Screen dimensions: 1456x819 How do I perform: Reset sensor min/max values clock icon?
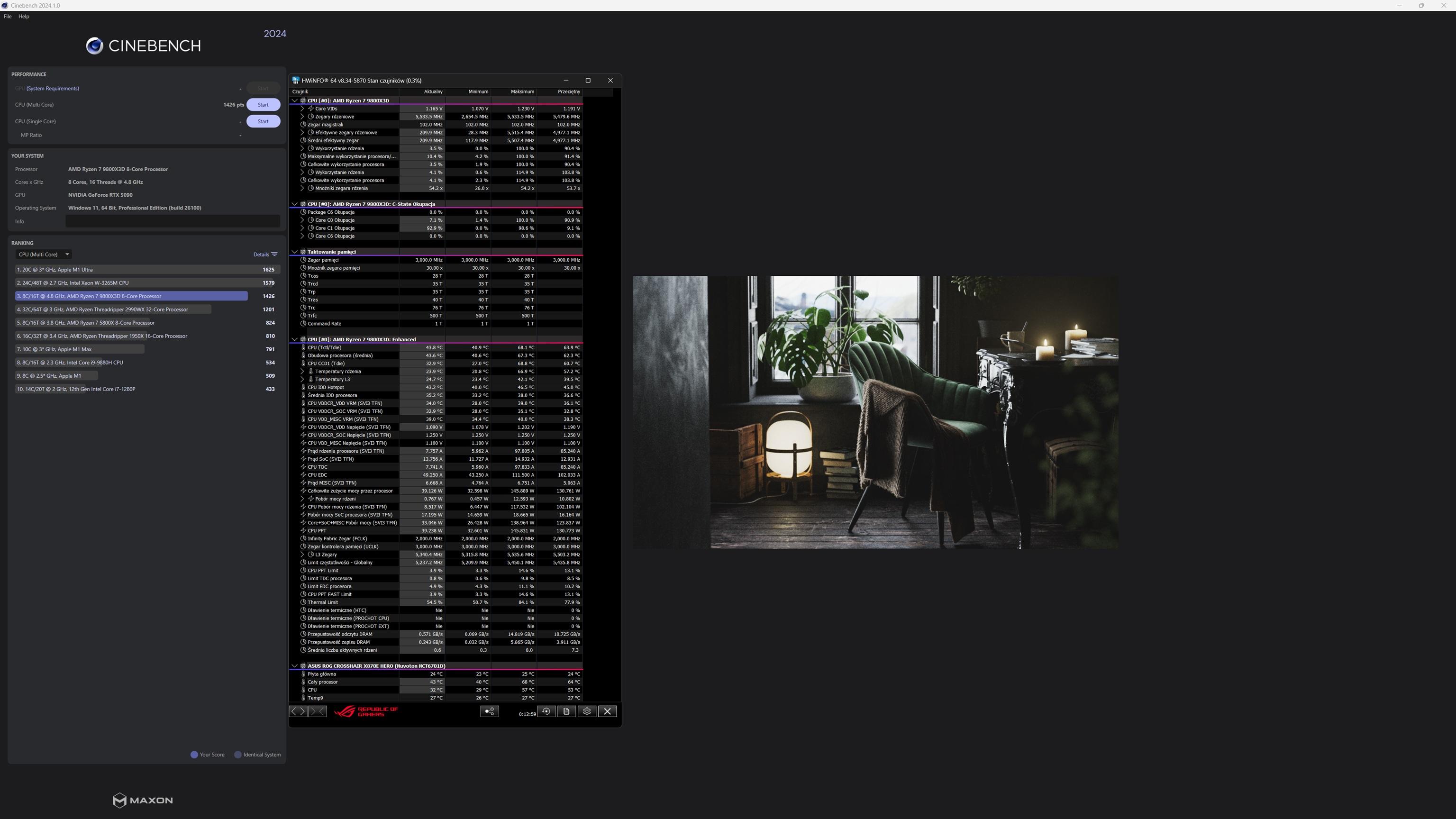point(546,711)
